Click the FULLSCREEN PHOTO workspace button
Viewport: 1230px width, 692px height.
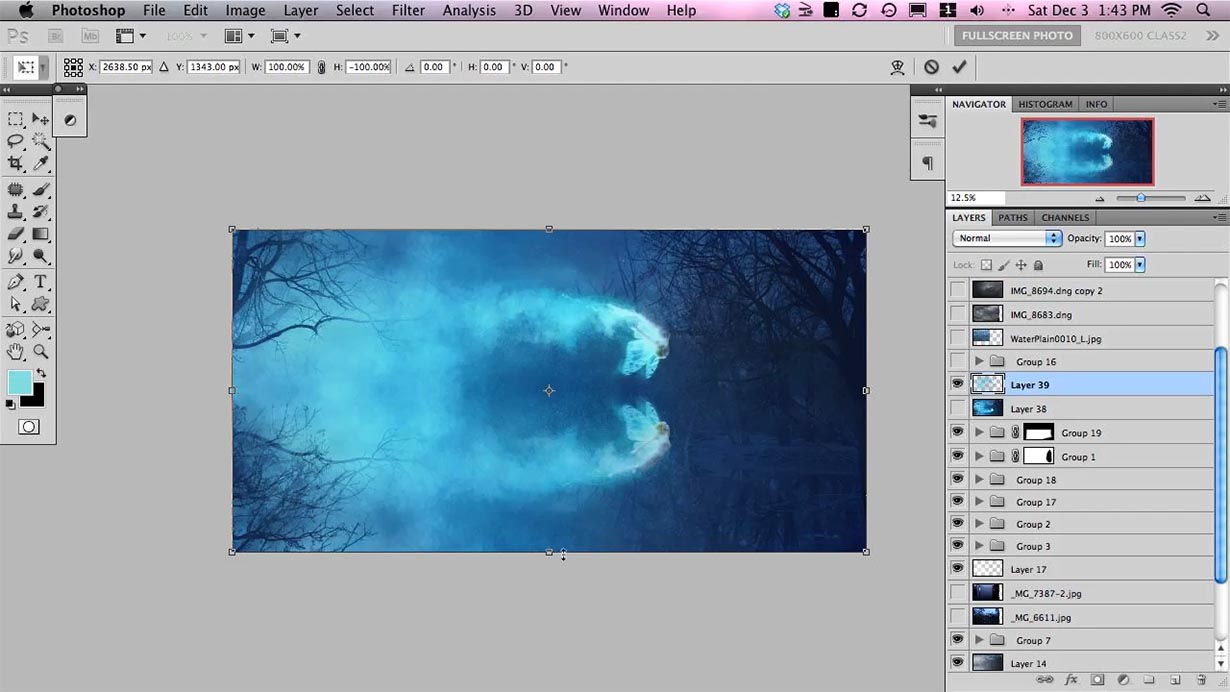coord(1018,35)
